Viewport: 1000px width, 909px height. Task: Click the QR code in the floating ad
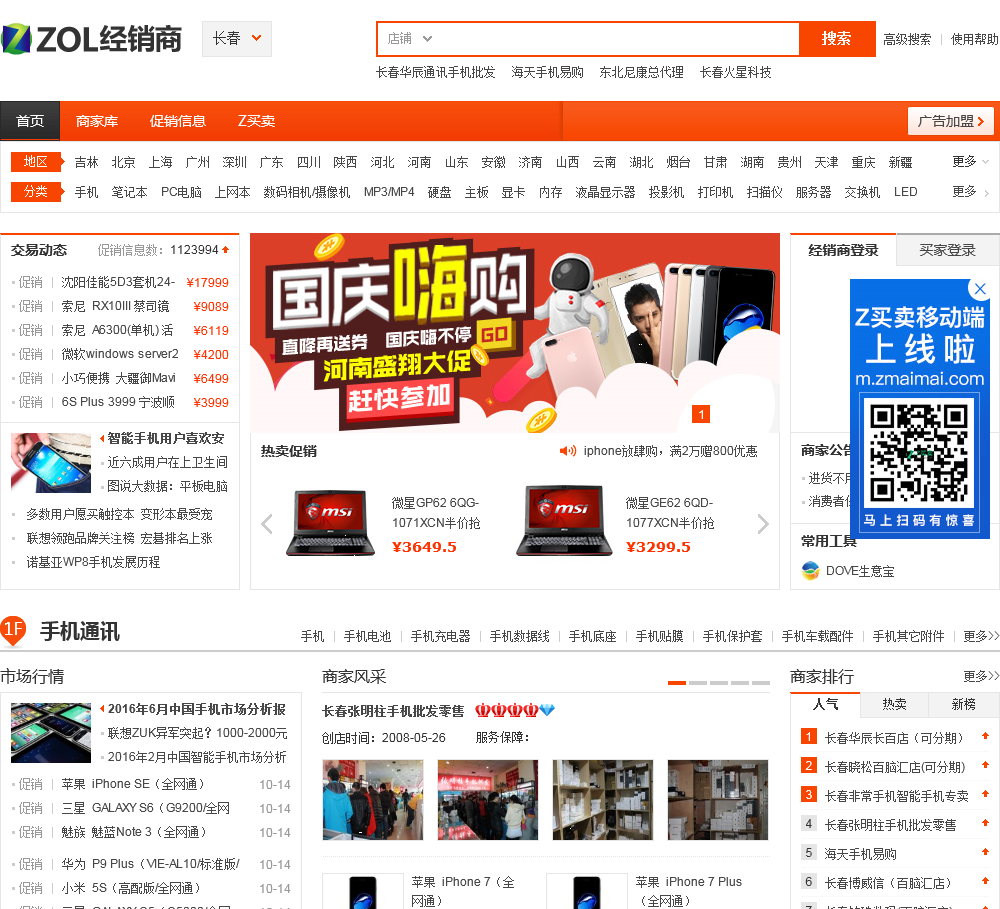coord(919,454)
